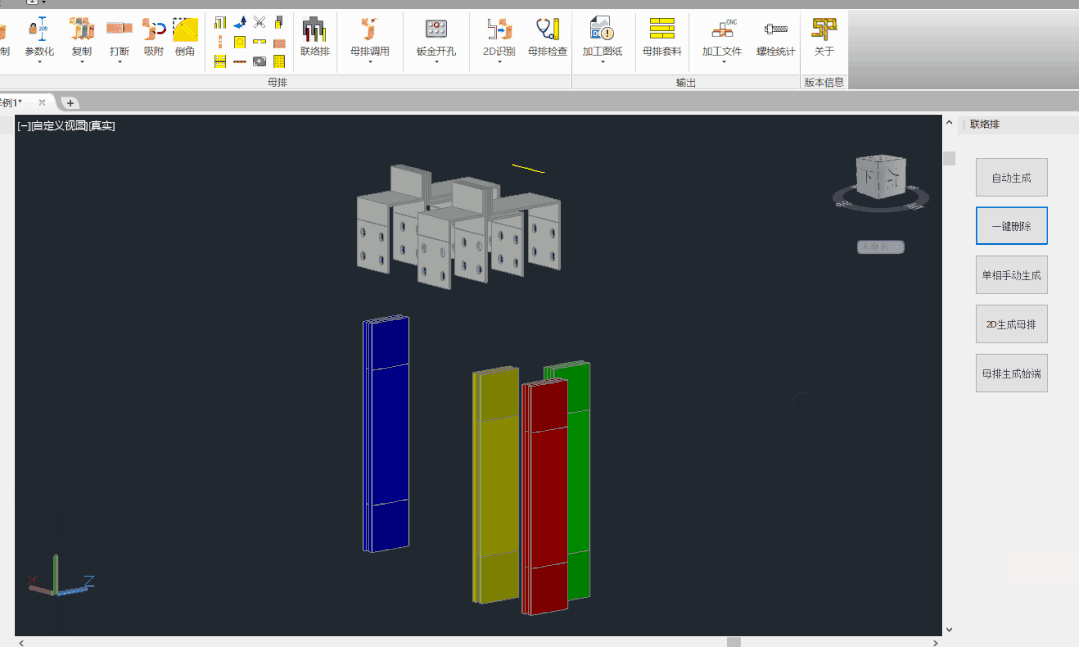Expand the 参数化 dropdown arrow
Image resolution: width=1079 pixels, height=647 pixels.
pos(39,62)
